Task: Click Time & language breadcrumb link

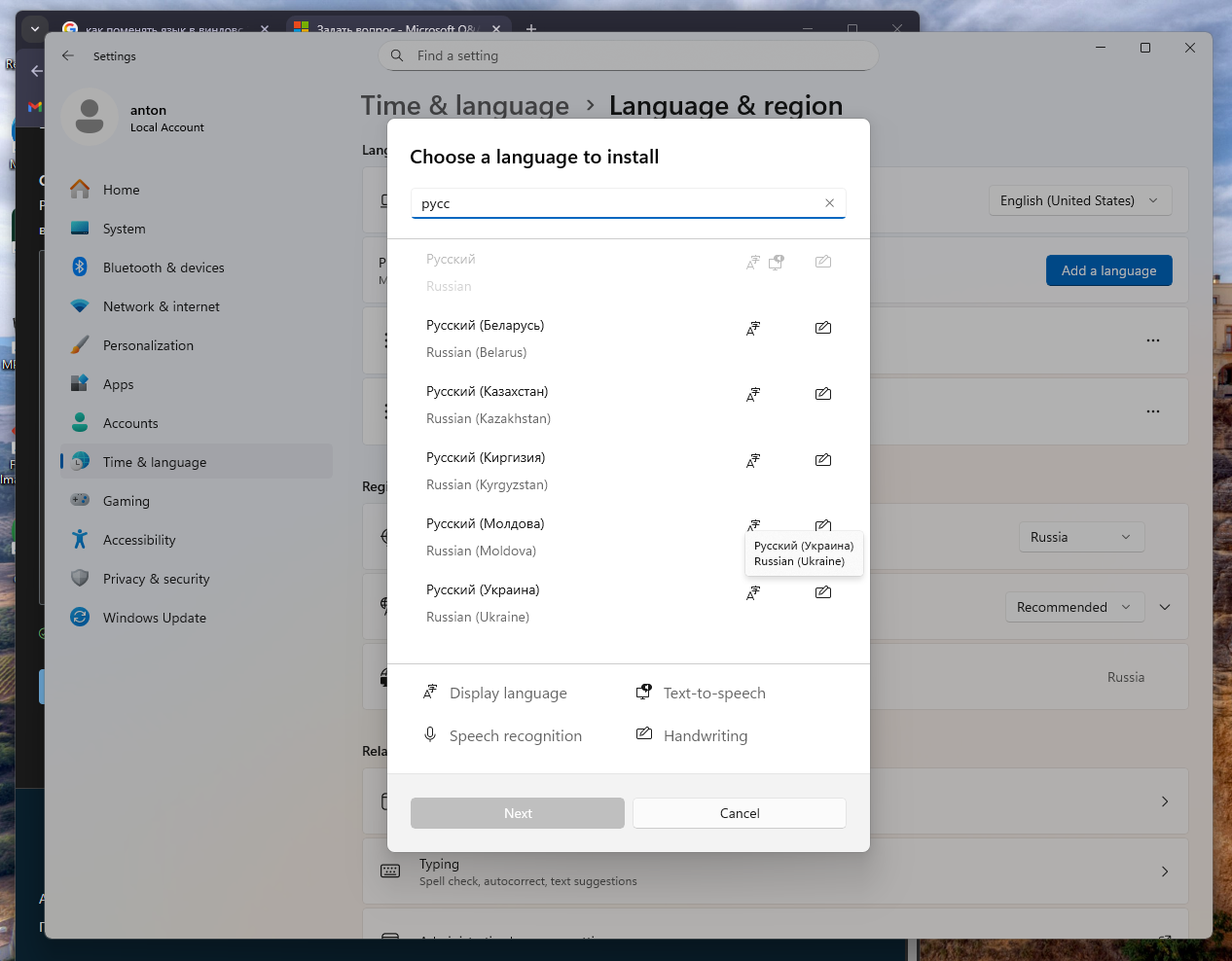Action: tap(464, 105)
